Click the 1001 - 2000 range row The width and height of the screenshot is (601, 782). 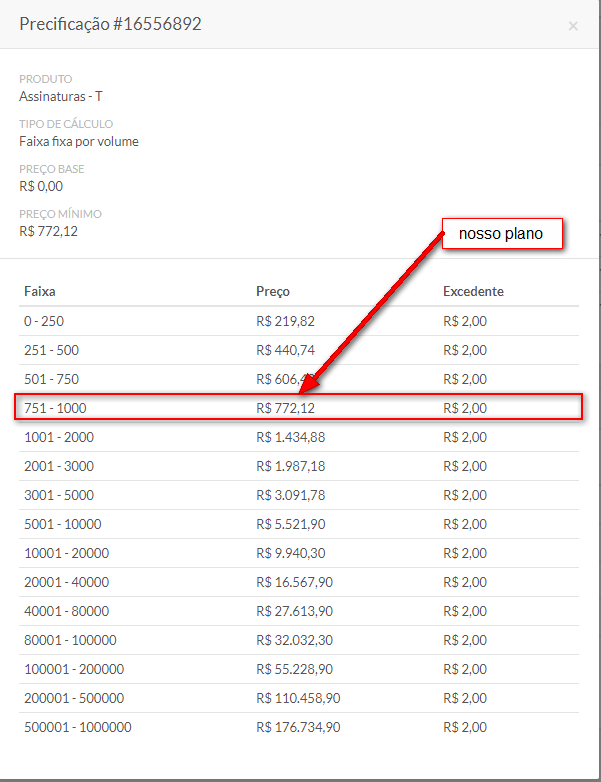point(58,437)
